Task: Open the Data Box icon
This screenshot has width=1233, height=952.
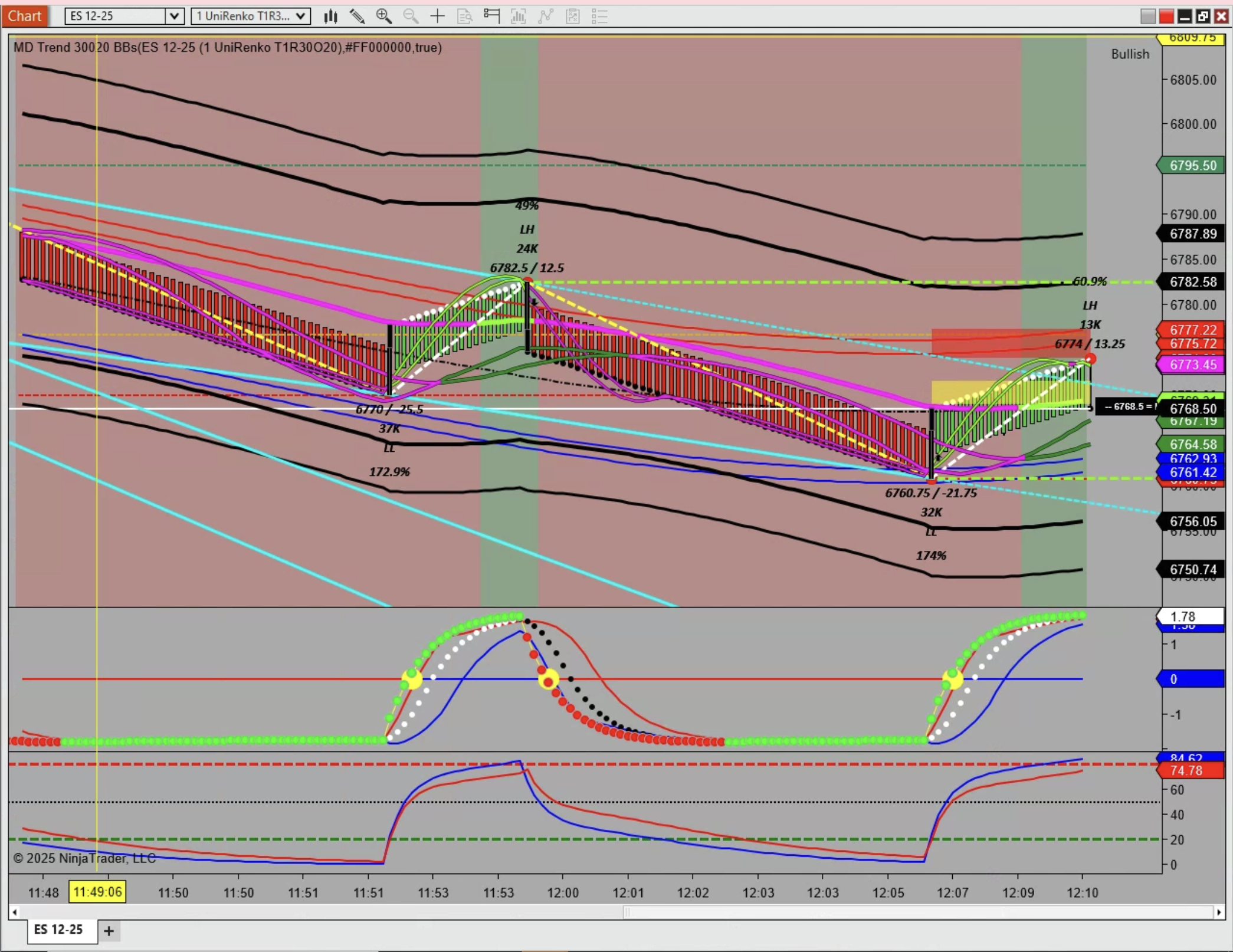Action: click(464, 17)
